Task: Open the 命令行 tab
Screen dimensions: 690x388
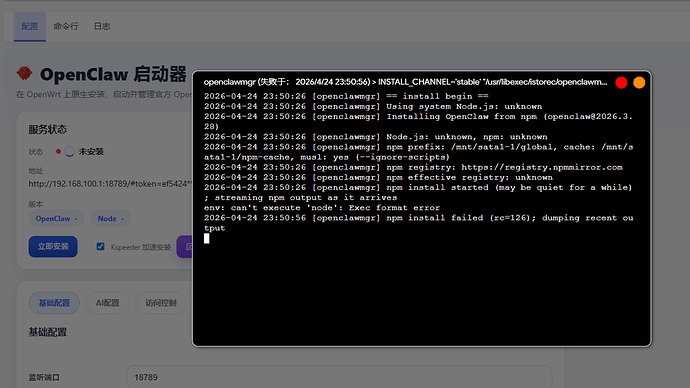Action: [x=66, y=26]
